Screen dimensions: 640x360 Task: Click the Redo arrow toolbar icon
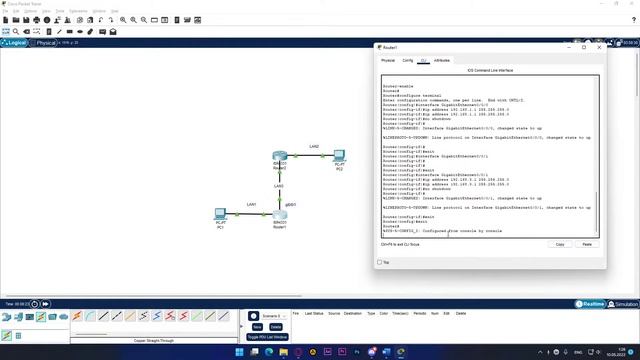[111, 20]
